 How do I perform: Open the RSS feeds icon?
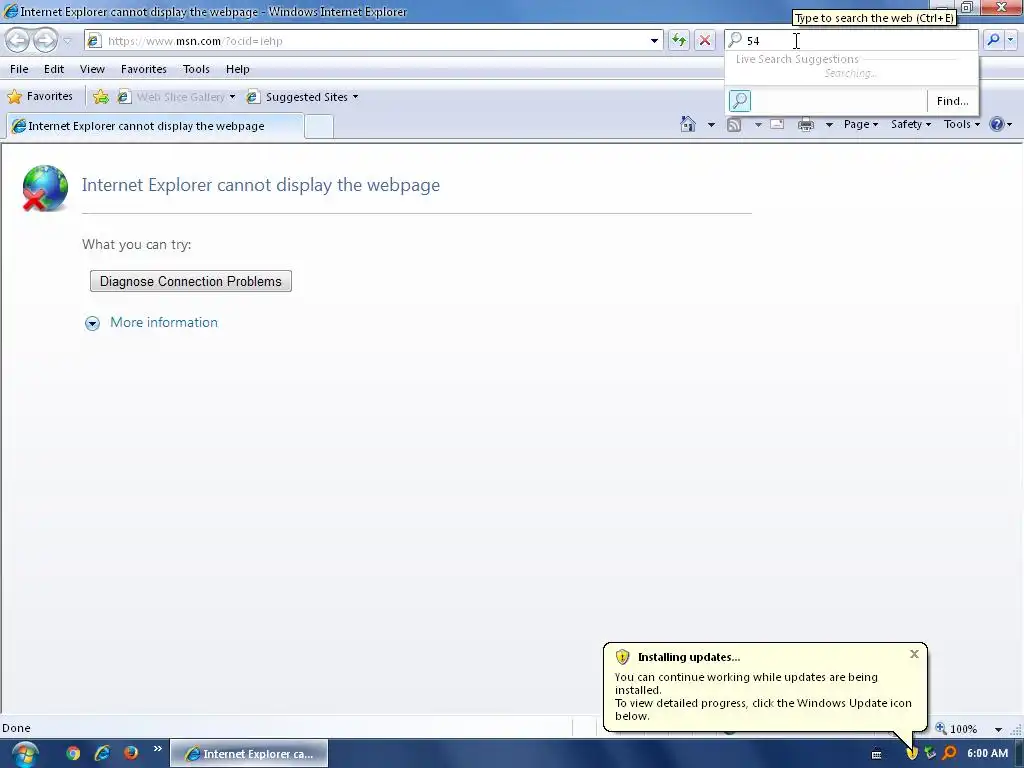pyautogui.click(x=734, y=124)
